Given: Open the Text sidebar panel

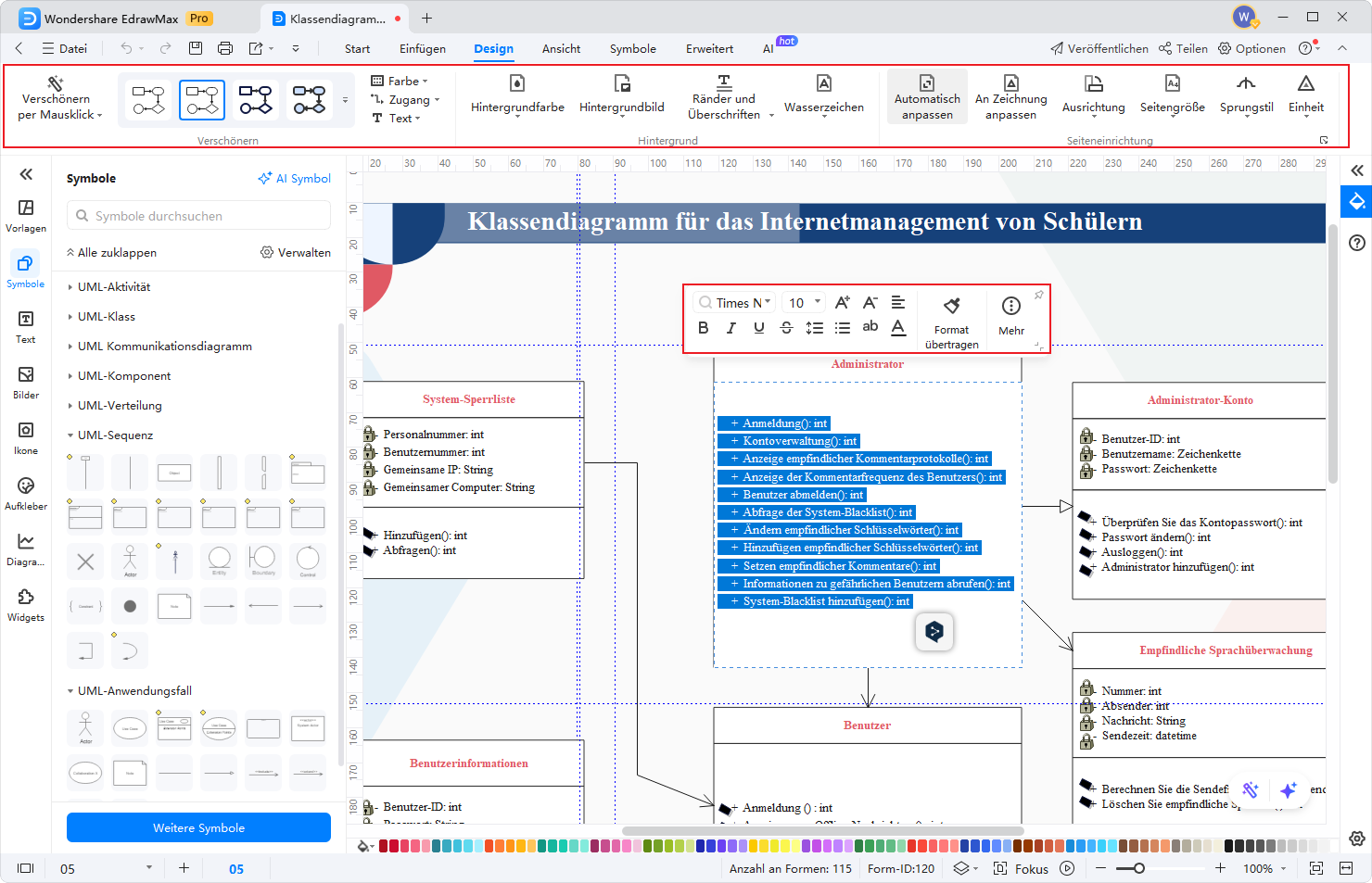Looking at the screenshot, I should [x=26, y=327].
